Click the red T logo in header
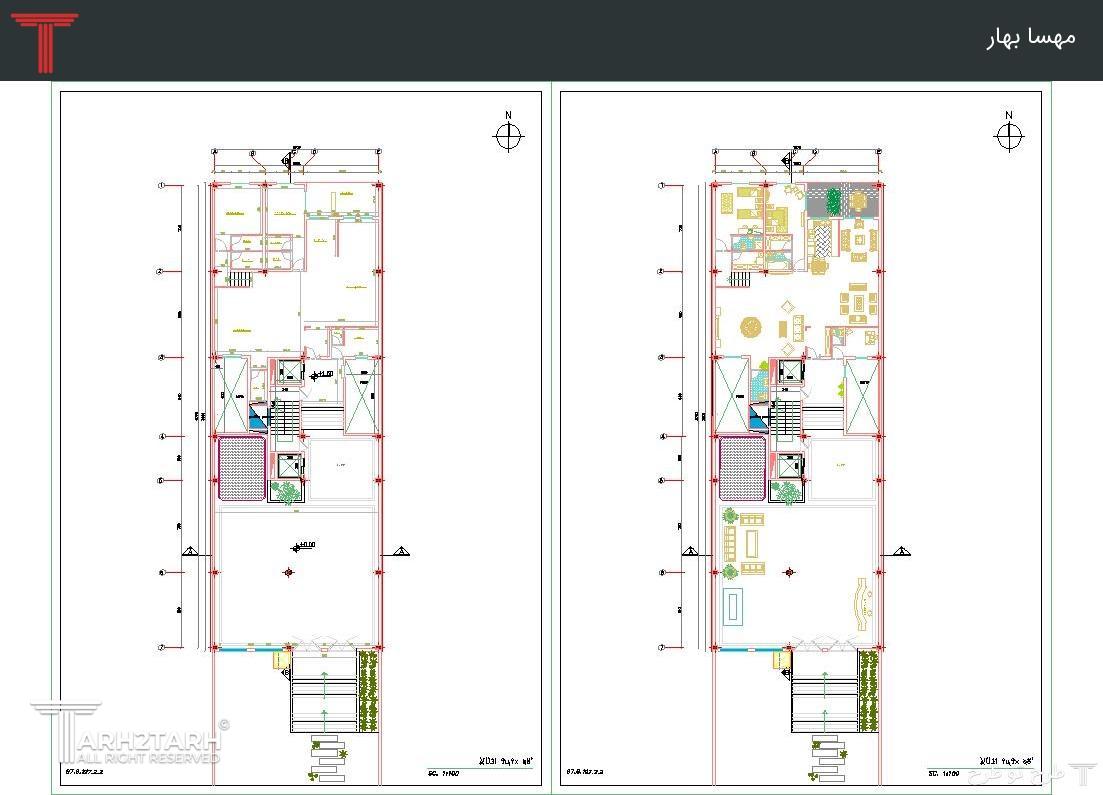The width and height of the screenshot is (1103, 795). click(44, 41)
